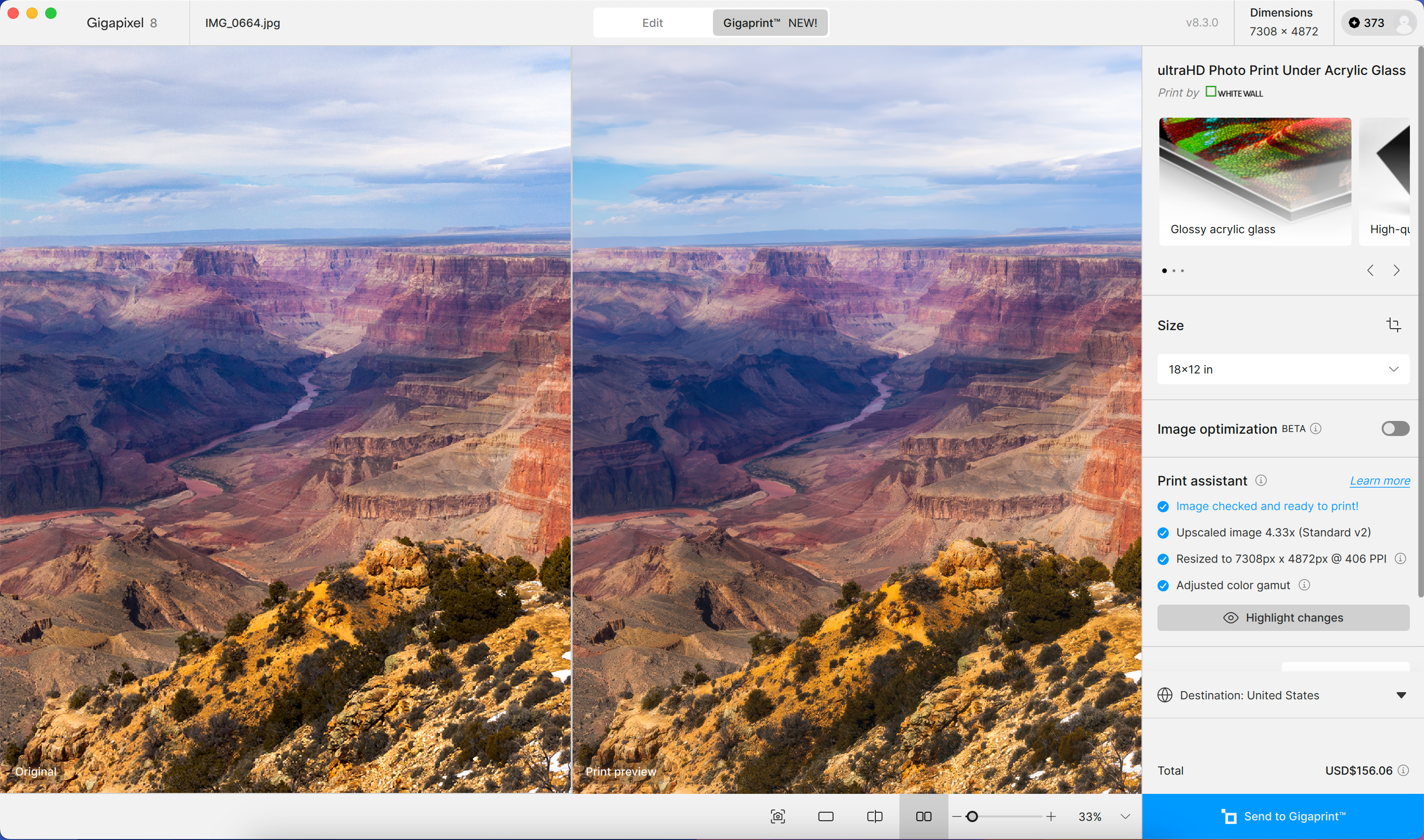The height and width of the screenshot is (840, 1424).
Task: Click the crop icon next to Size
Action: 1393,325
